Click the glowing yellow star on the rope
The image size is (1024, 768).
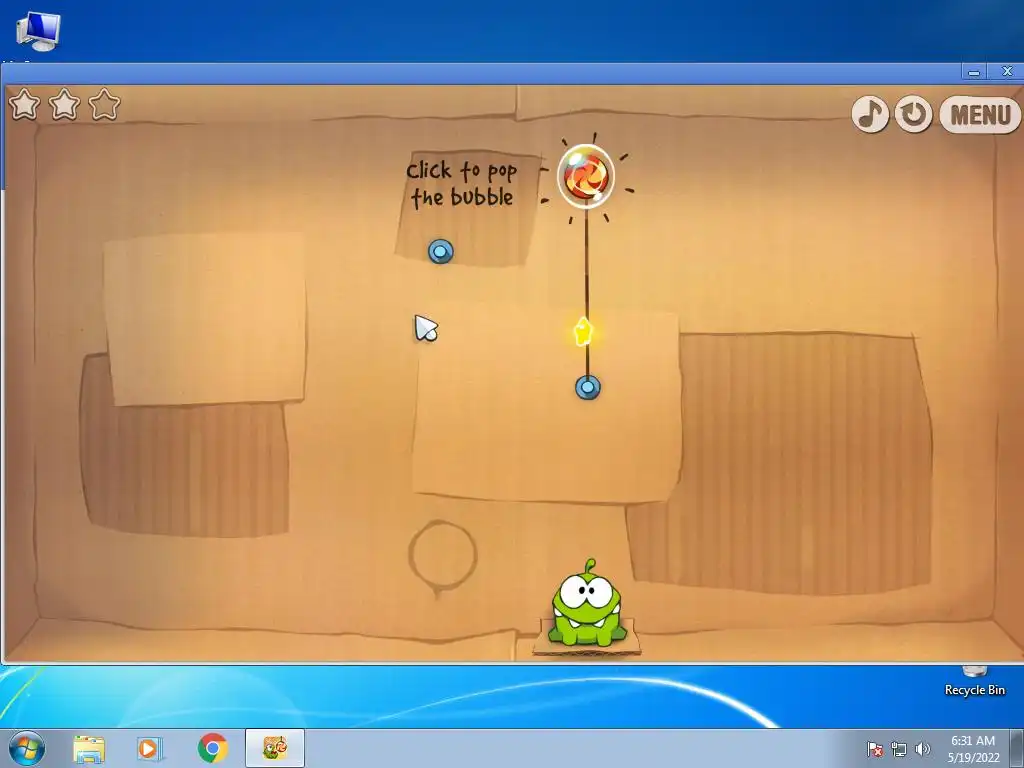tap(583, 332)
